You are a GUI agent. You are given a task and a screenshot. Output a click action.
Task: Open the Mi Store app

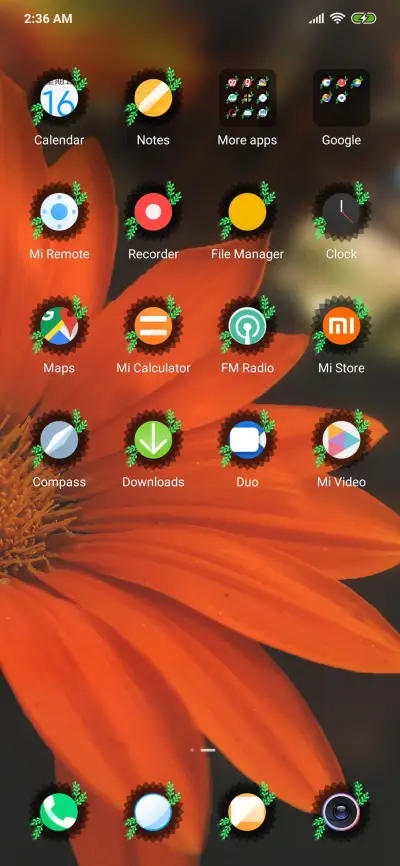(341, 326)
